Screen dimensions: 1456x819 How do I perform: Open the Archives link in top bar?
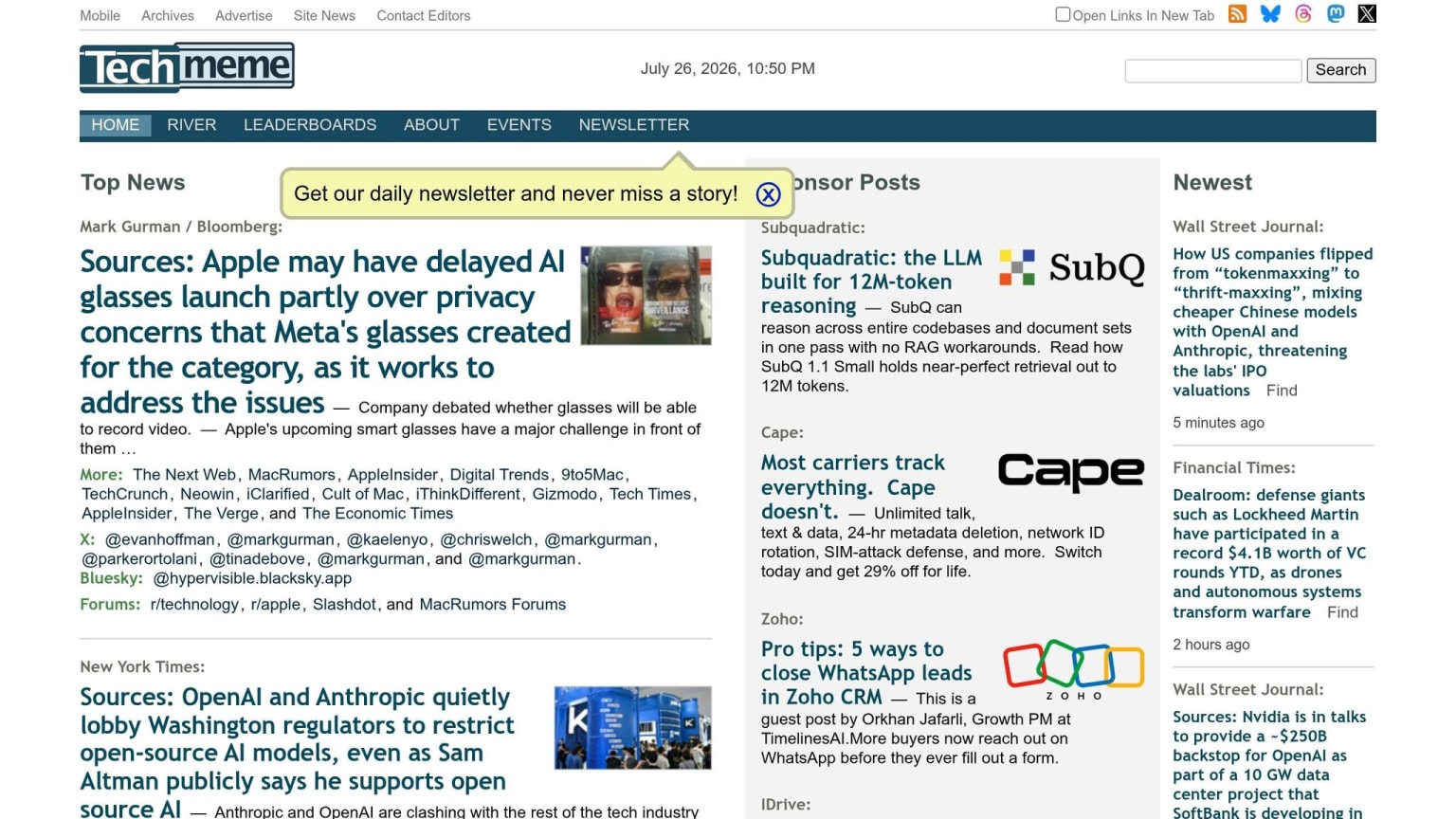168,15
